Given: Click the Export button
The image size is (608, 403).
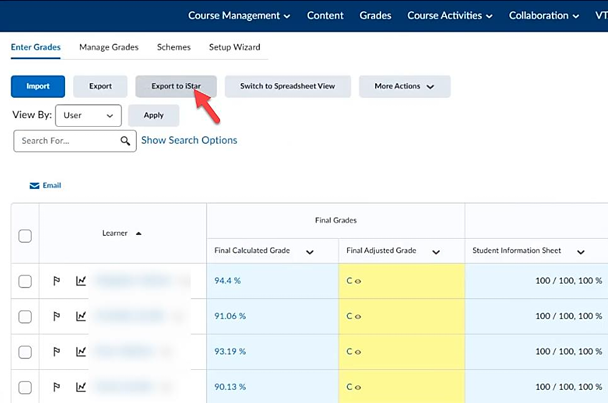Looking at the screenshot, I should coord(100,86).
